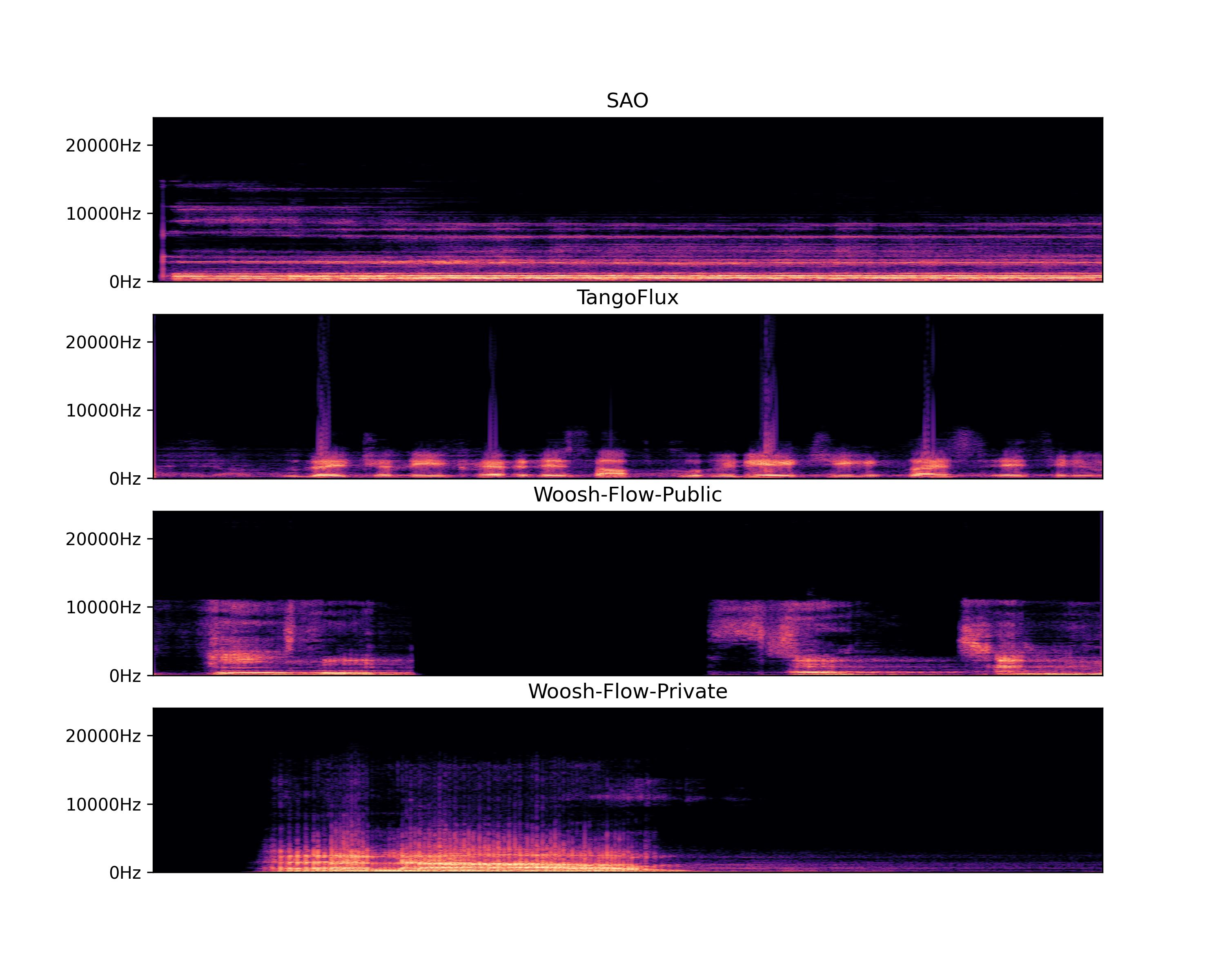Viewport: 1225px width, 980px height.
Task: Click the 20000Hz label on Woosh-Flow-Public plot
Action: (103, 539)
